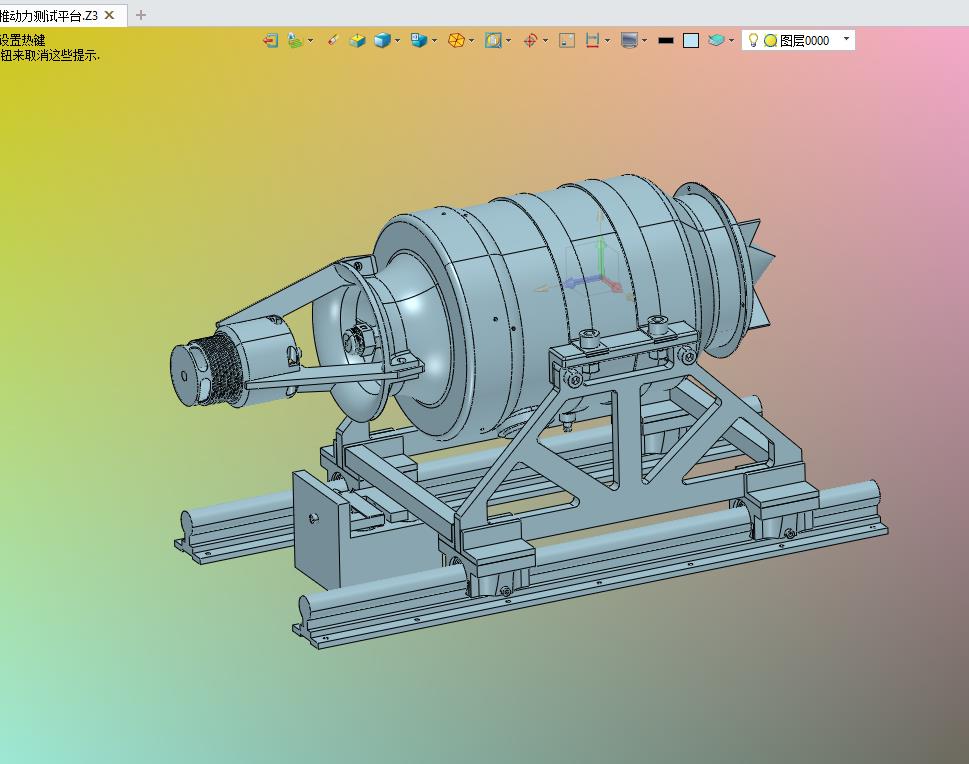Open a new tab with the plus button
This screenshot has height=764, width=969.
[x=141, y=15]
